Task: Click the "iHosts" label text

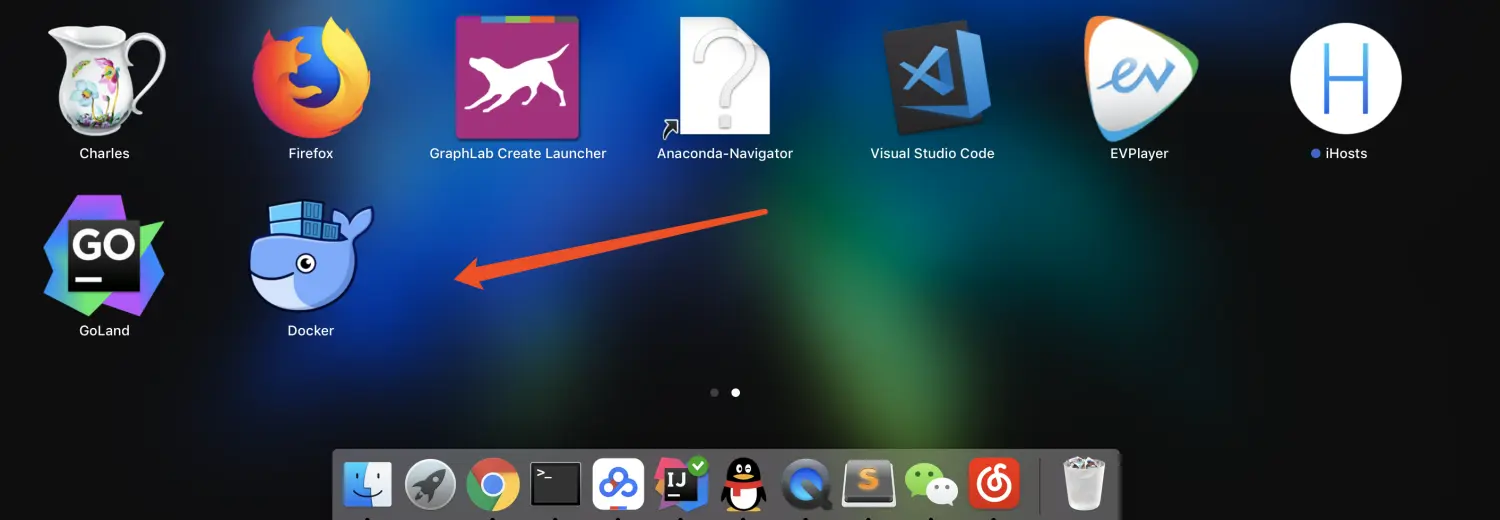Action: tap(1346, 154)
